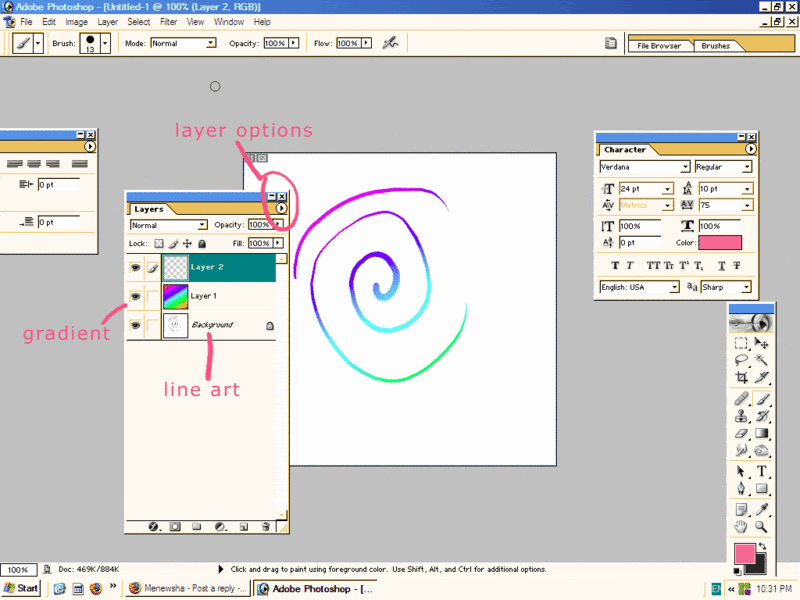Hide the Background layer
Viewport: 800px width, 600px height.
[x=135, y=325]
